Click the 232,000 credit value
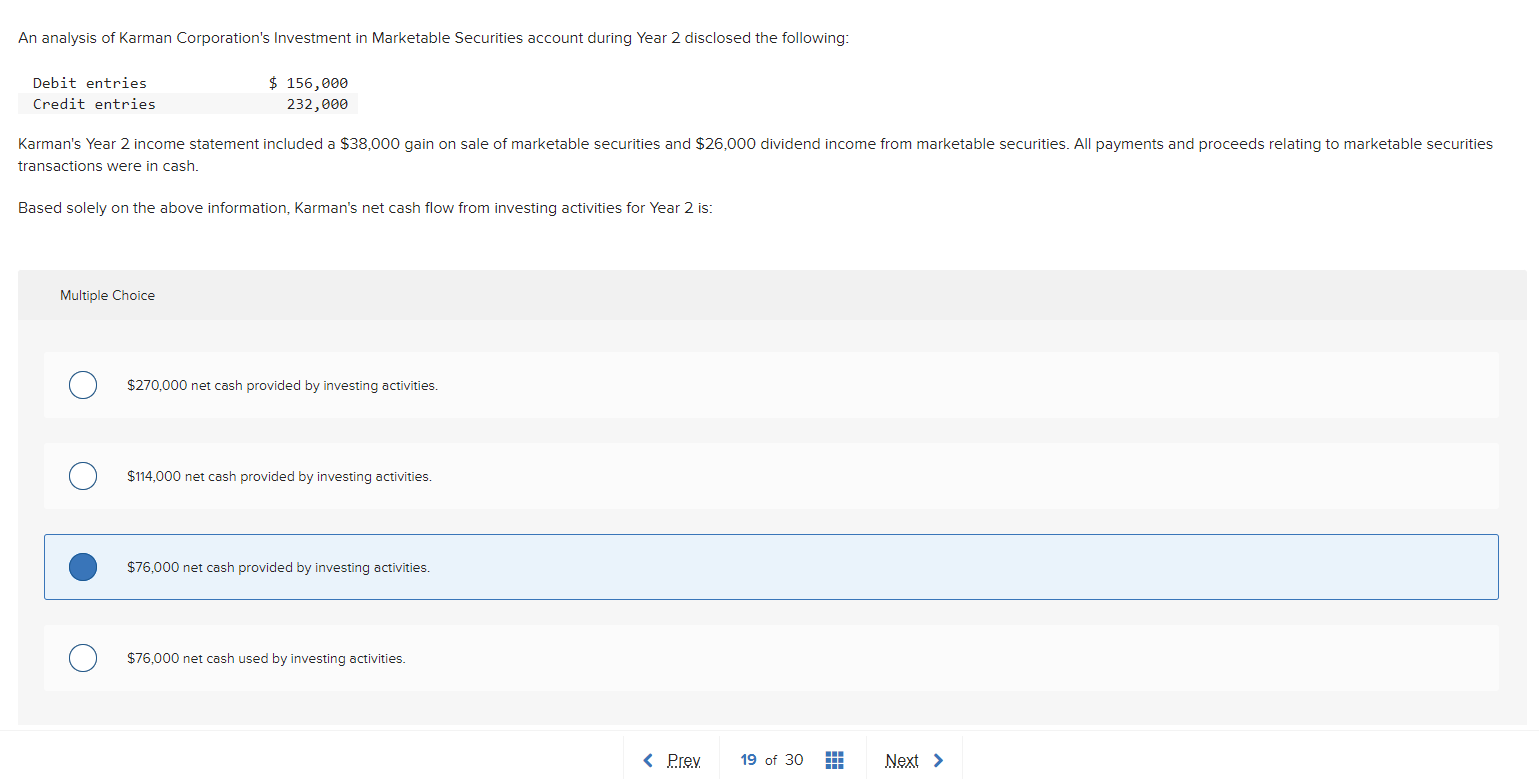 tap(317, 104)
